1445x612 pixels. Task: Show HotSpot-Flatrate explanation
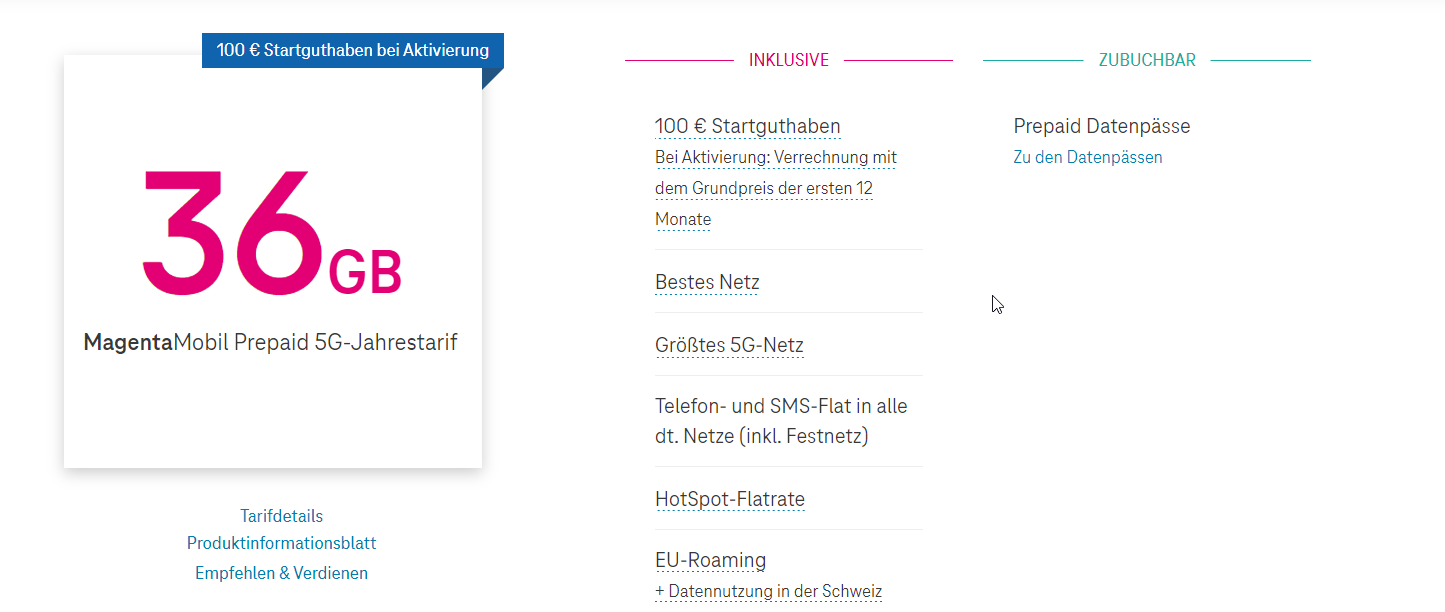pos(730,499)
